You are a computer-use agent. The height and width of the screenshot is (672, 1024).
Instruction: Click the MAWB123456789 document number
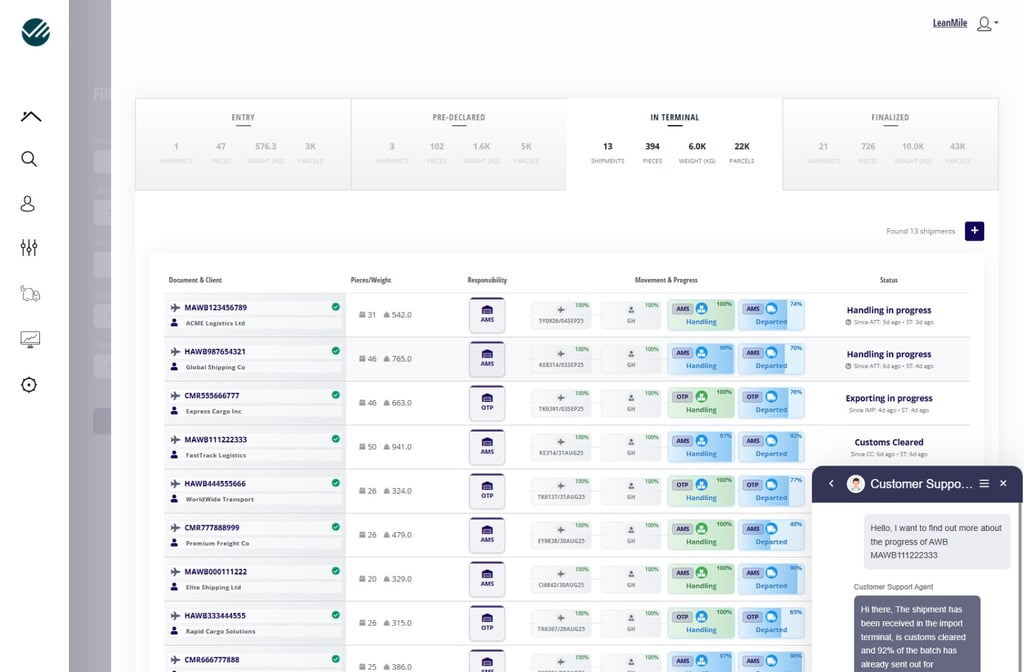[216, 308]
